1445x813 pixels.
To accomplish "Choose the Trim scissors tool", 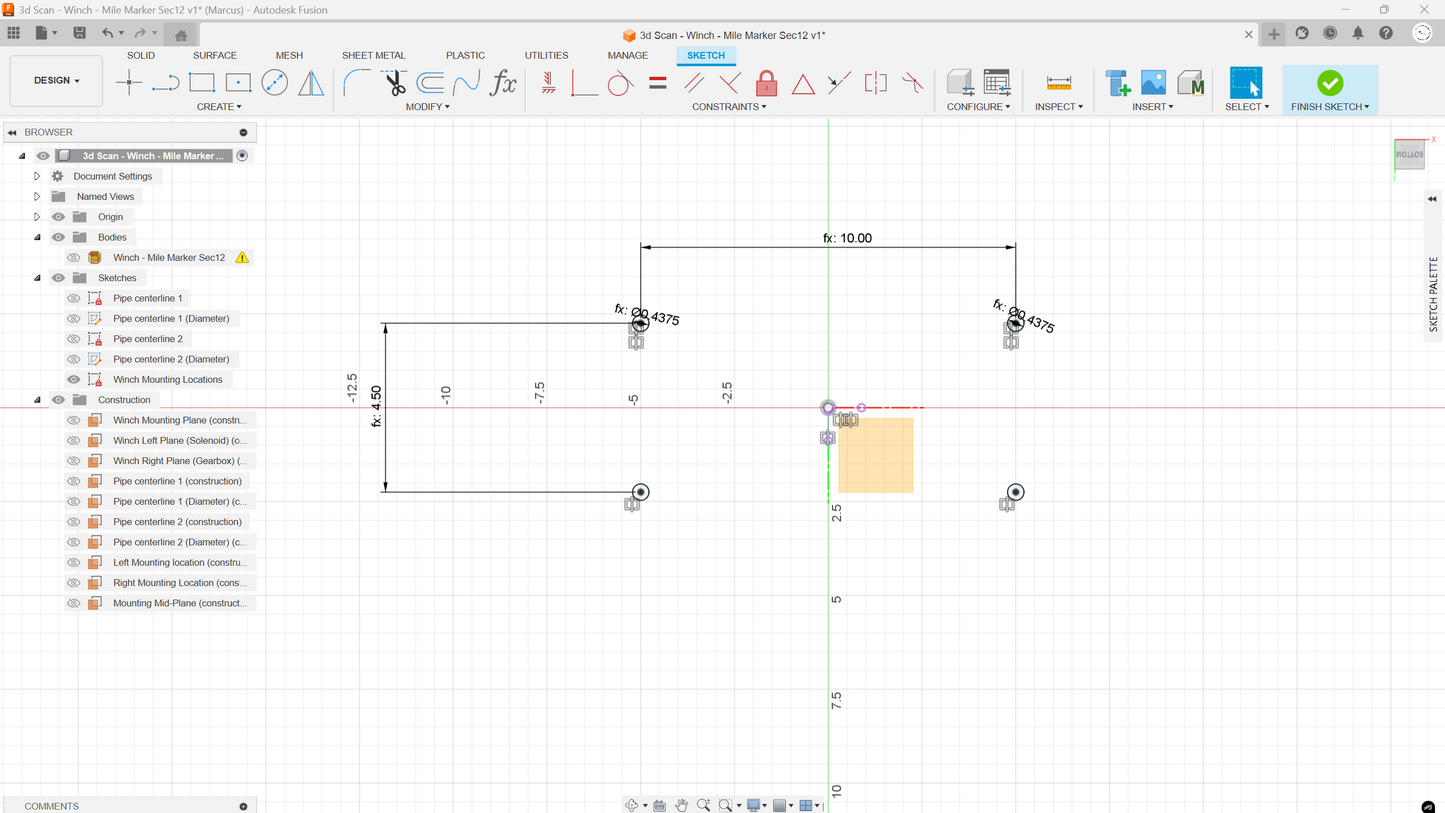I will click(394, 84).
